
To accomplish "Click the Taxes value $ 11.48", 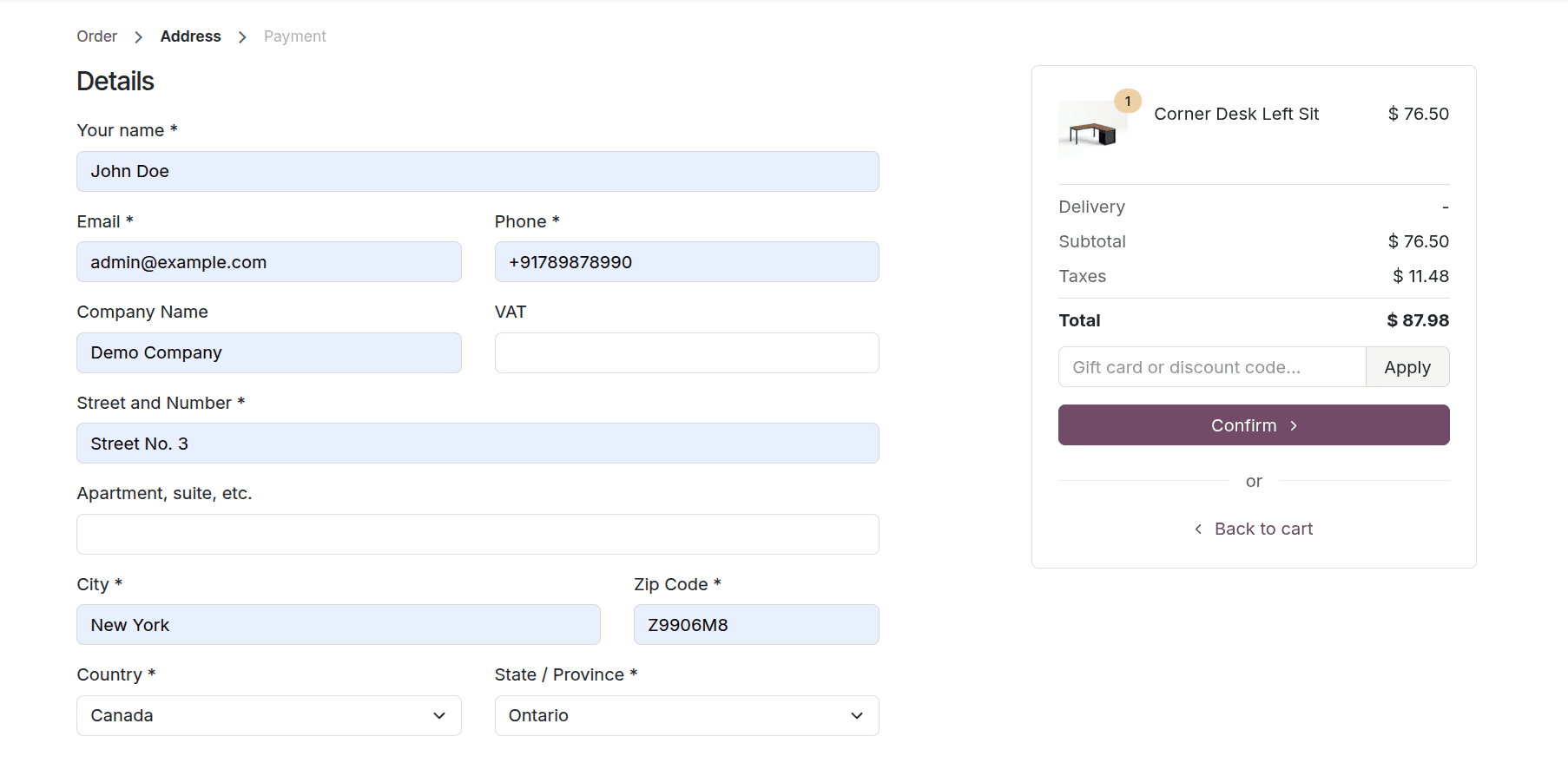I will click(1421, 276).
